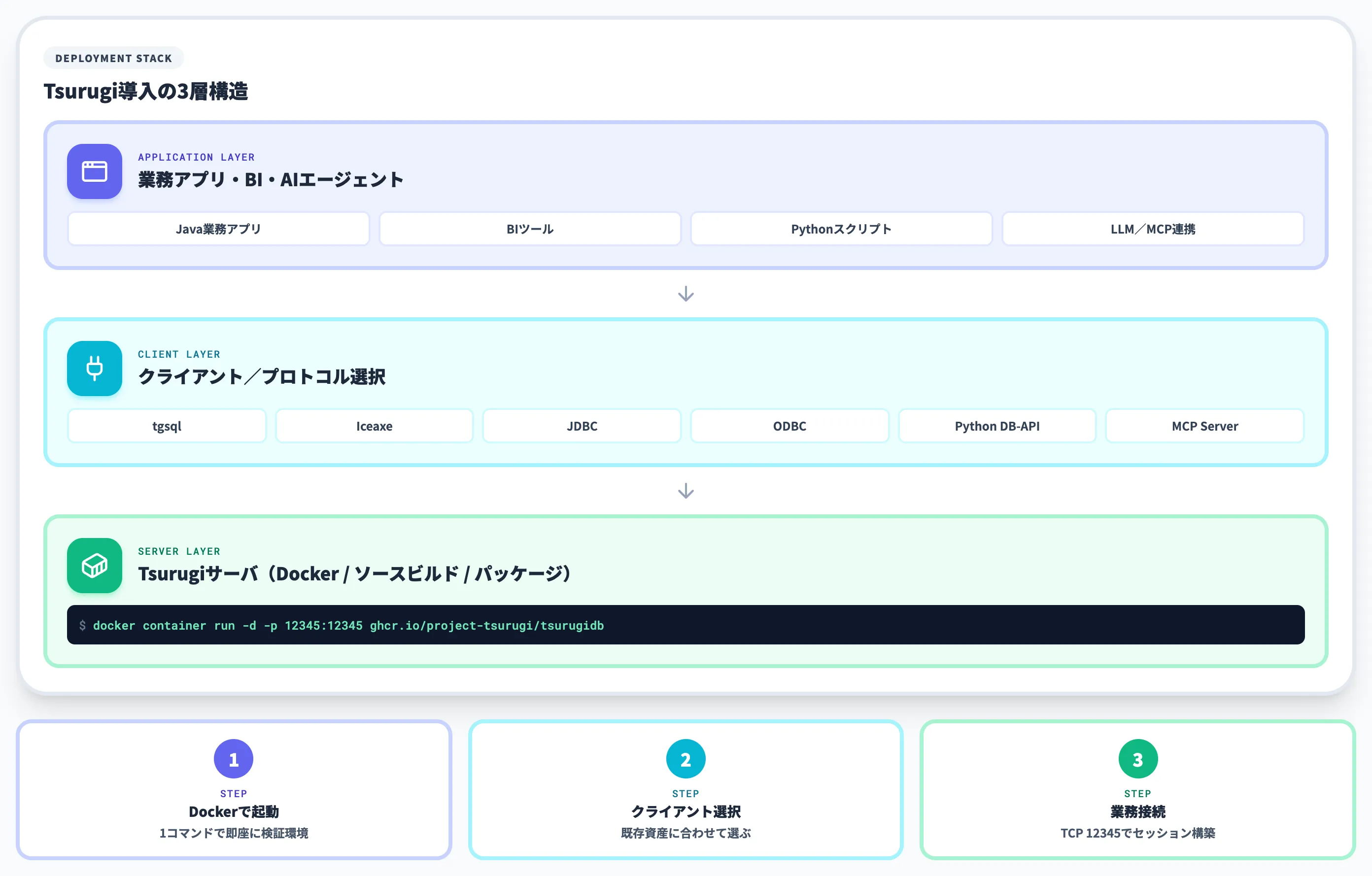Viewport: 1372px width, 876px height.
Task: Click the Server Layer container box icon
Action: [95, 566]
